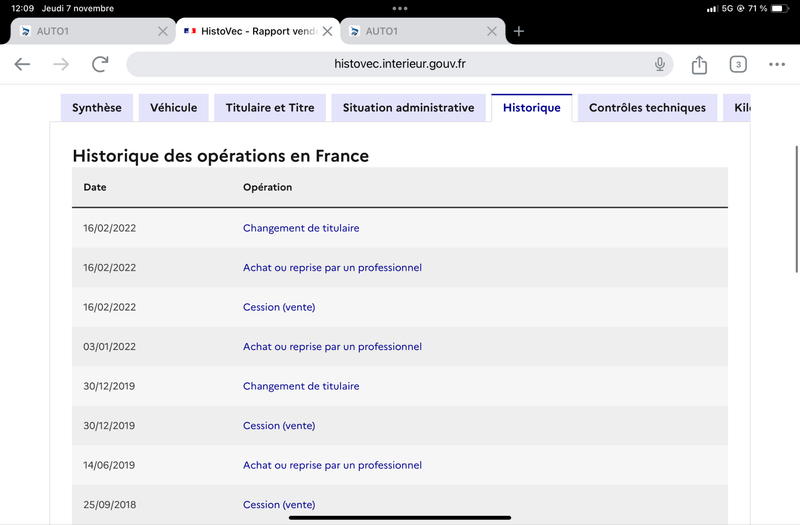Add a new browser tab
The image size is (800, 525).
pos(519,31)
